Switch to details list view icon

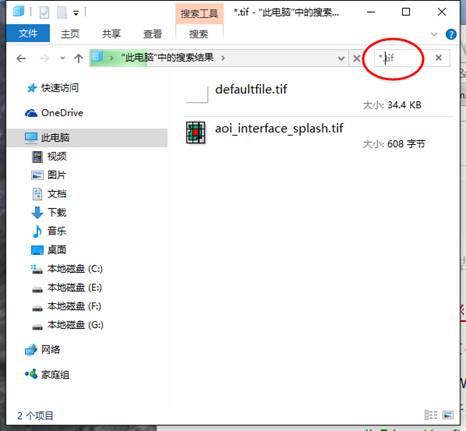[x=430, y=415]
